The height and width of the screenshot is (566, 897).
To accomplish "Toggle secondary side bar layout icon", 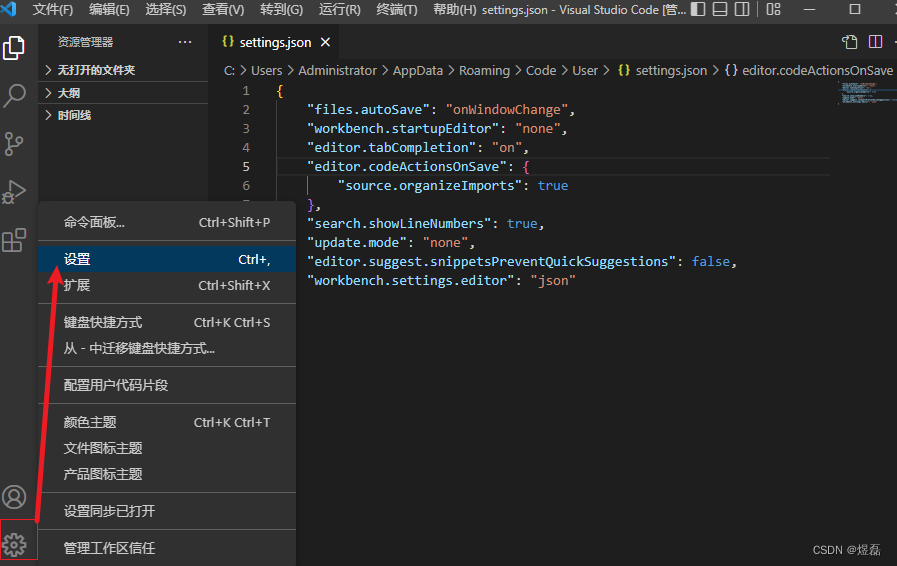I will pos(742,9).
